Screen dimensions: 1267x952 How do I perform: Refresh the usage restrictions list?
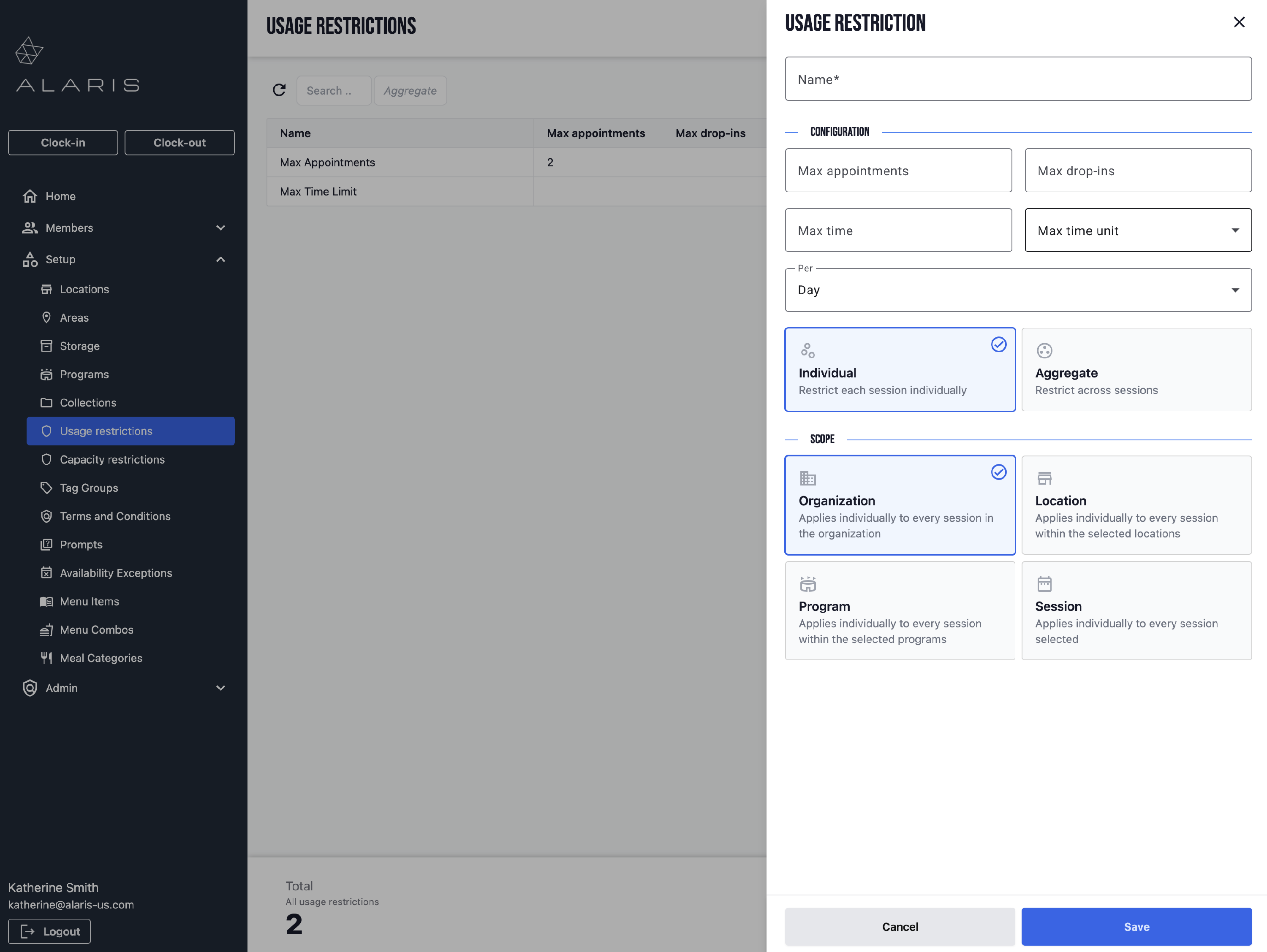(279, 90)
